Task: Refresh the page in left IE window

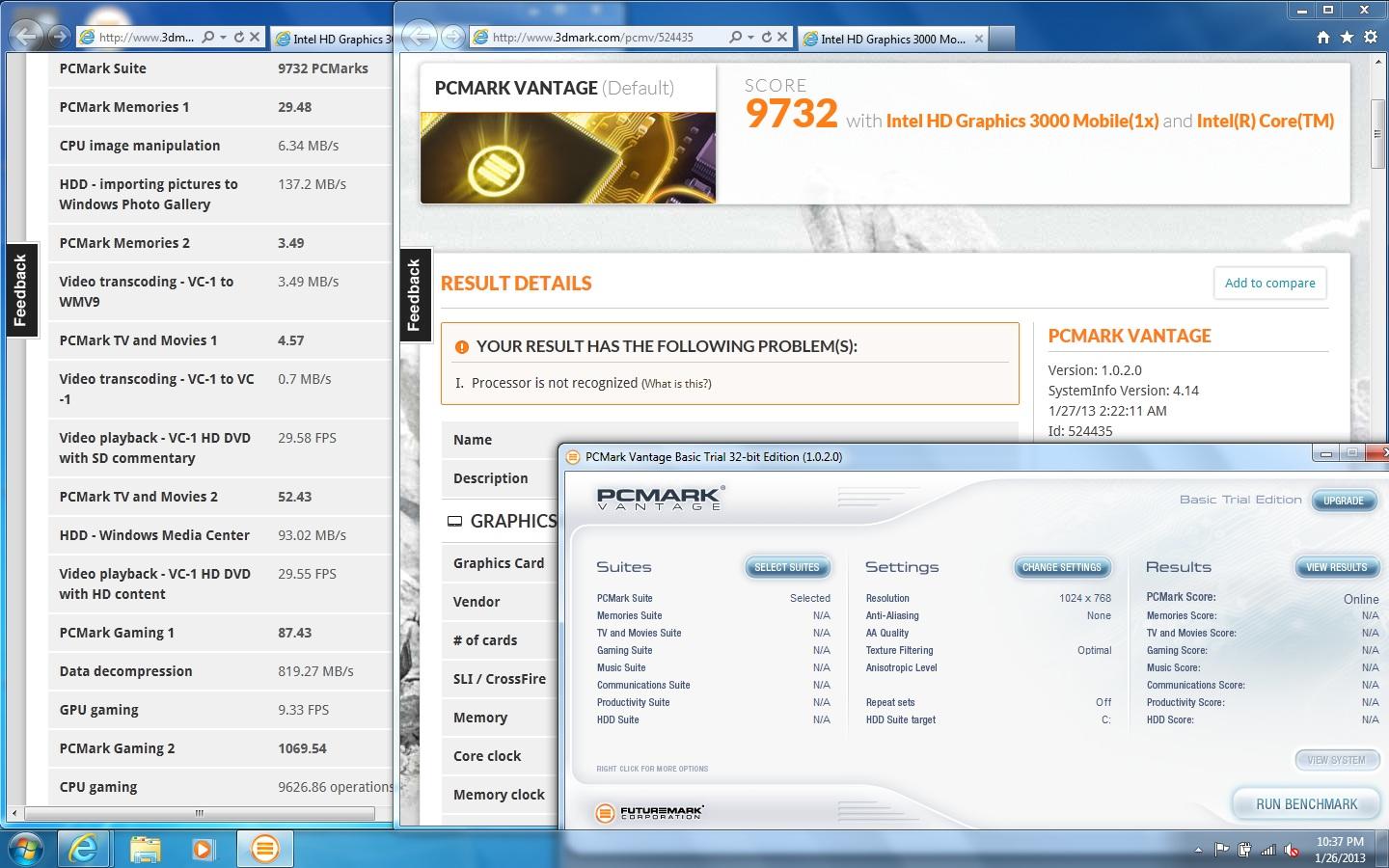Action: tap(238, 37)
